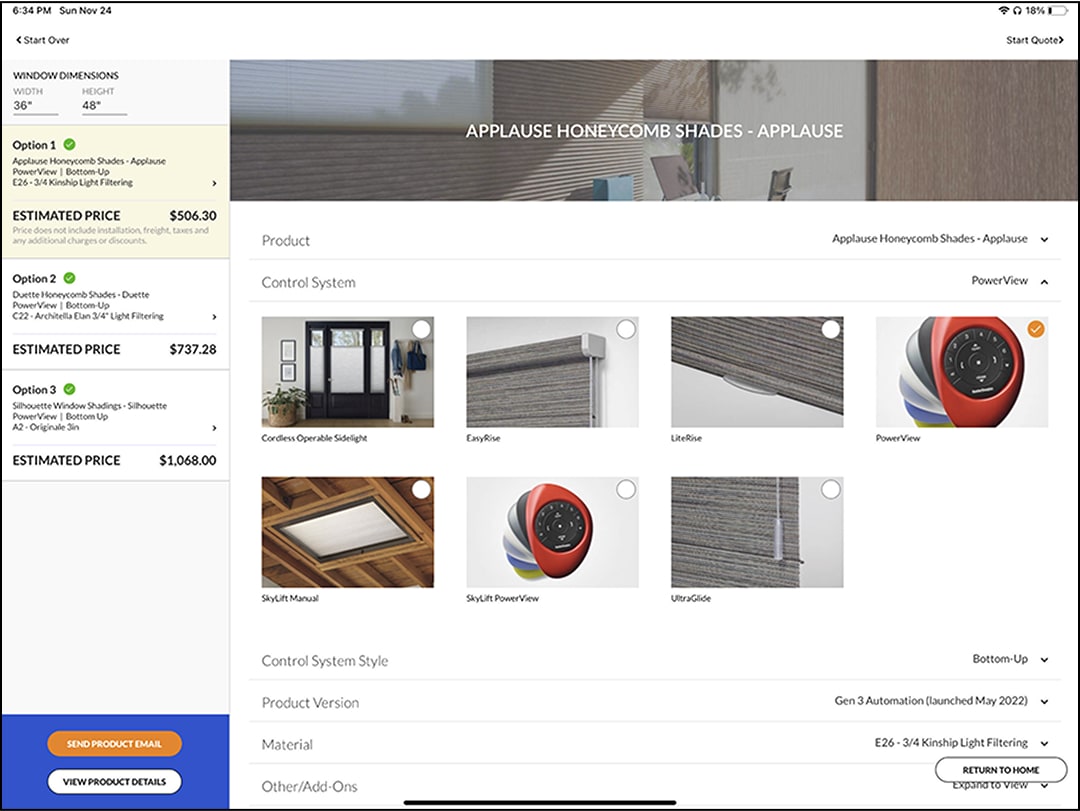Click the green checkmark beside Option 2
1080x811 pixels.
(70, 278)
